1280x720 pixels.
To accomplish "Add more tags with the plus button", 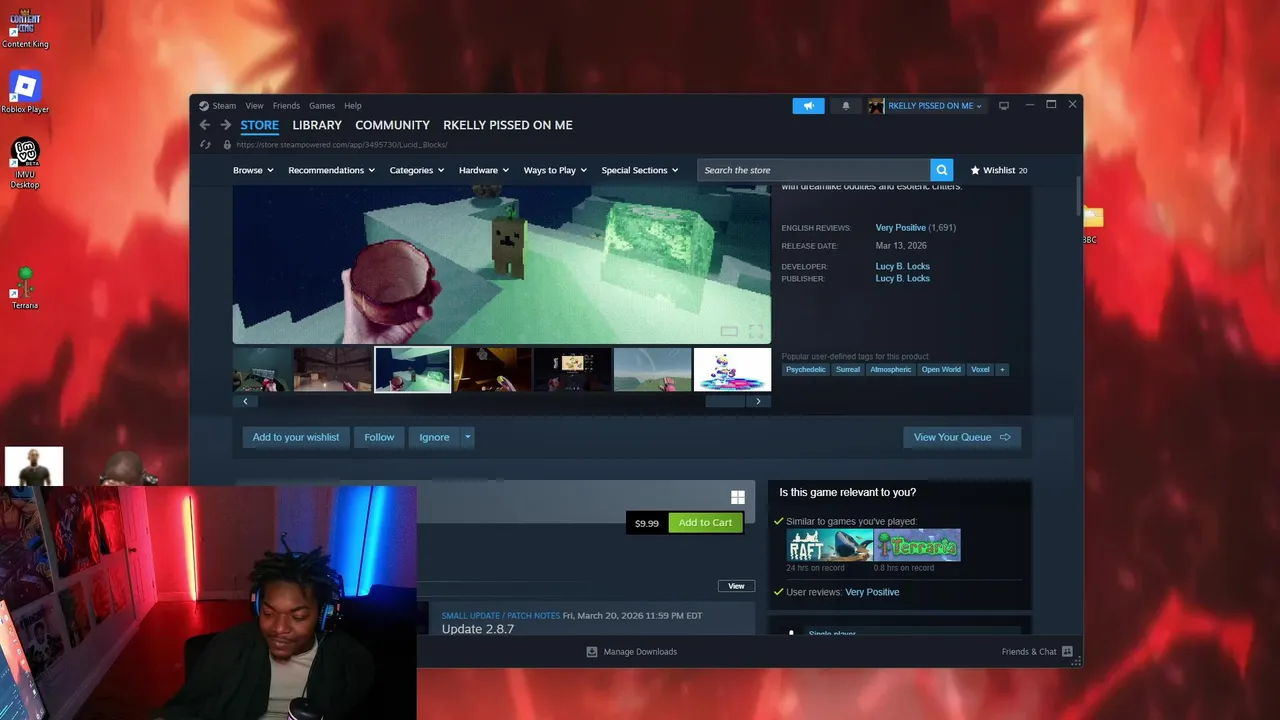I will (1002, 370).
